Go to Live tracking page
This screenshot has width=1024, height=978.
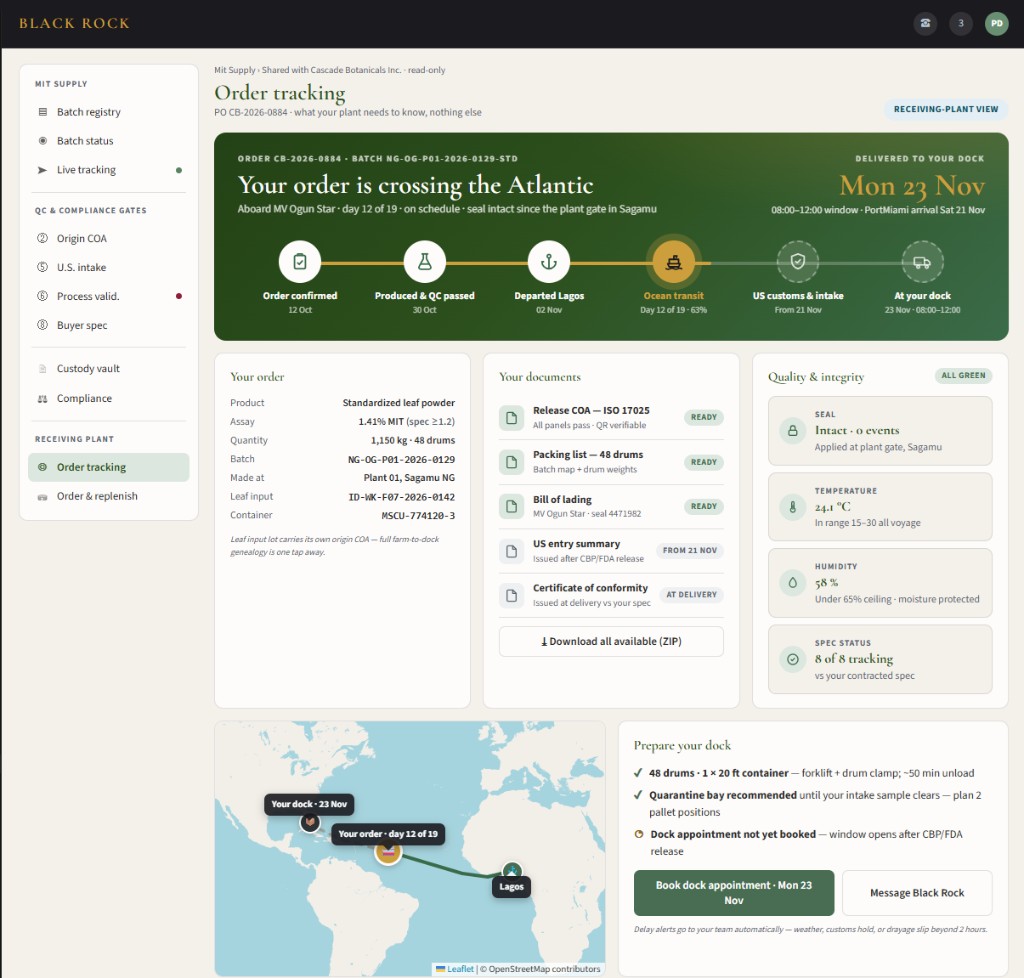pos(108,170)
